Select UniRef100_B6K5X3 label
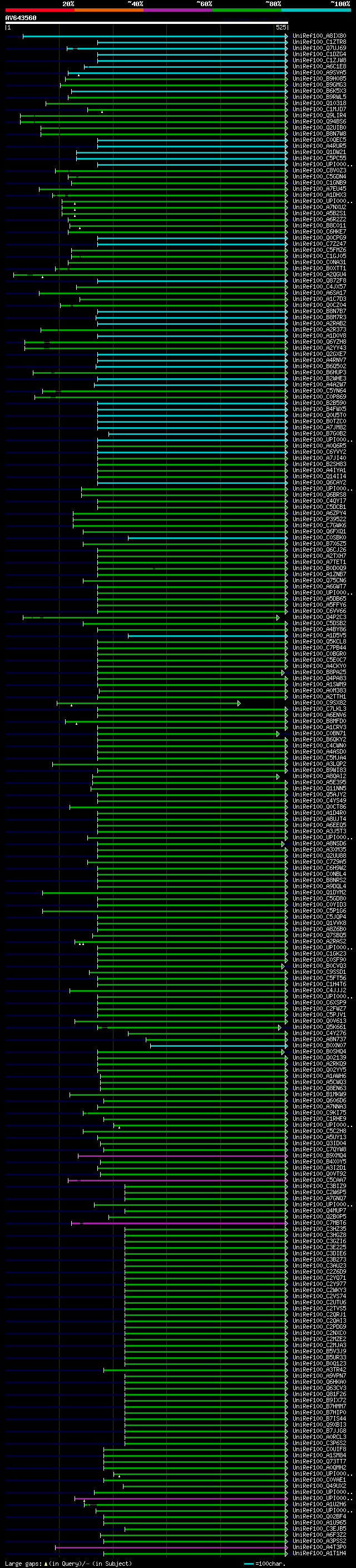356x1568 pixels. [319, 91]
